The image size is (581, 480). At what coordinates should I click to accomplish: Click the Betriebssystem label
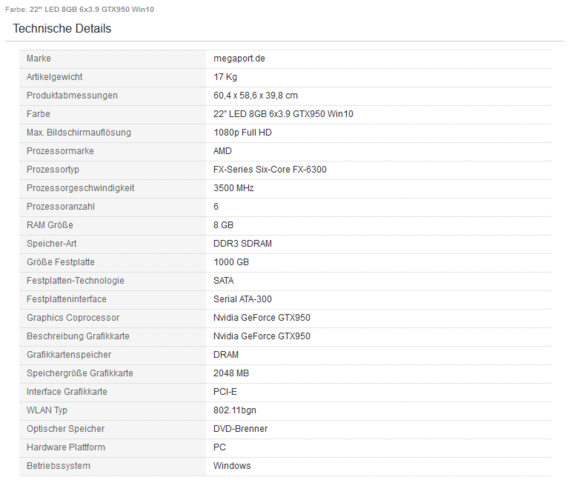click(58, 466)
